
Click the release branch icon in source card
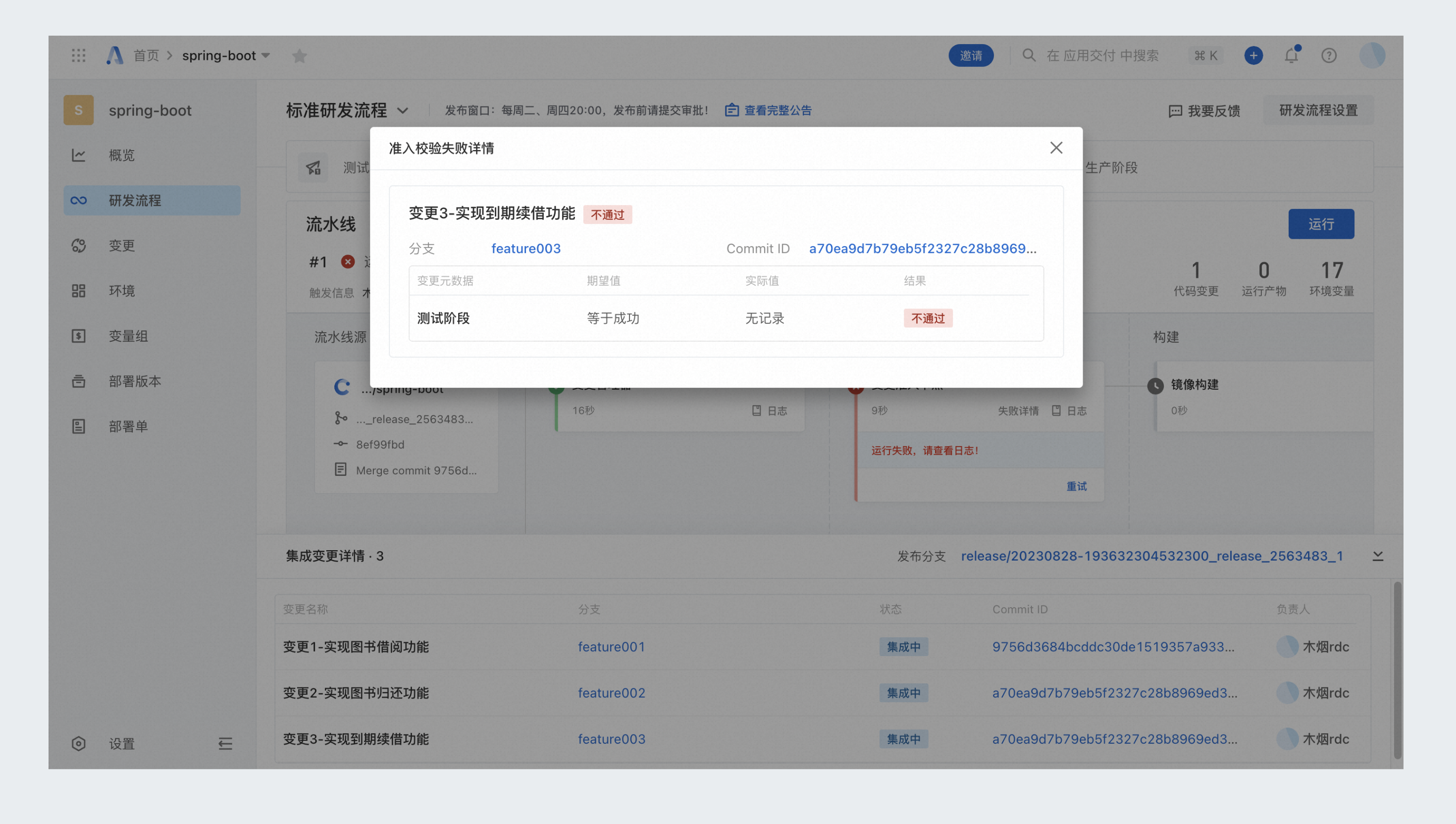(341, 418)
